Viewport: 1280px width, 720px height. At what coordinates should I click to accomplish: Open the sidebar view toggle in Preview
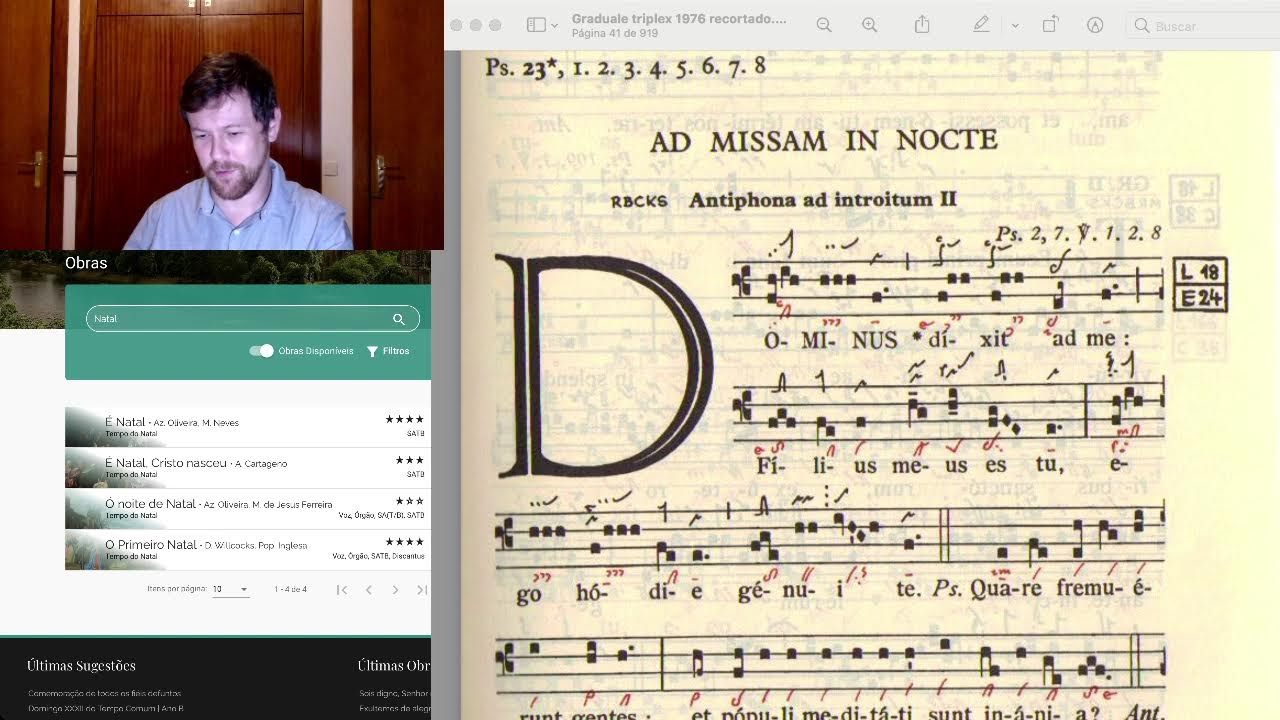tap(536, 25)
